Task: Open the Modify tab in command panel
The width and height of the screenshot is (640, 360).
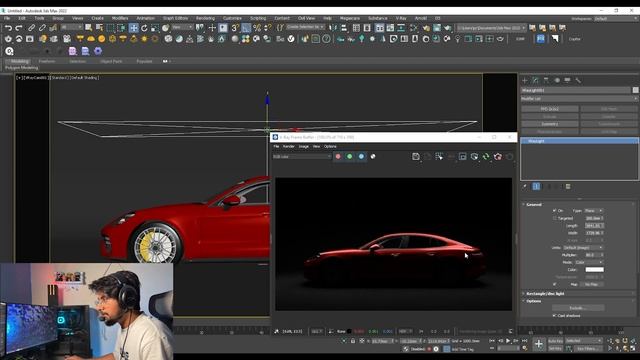Action: click(x=536, y=80)
